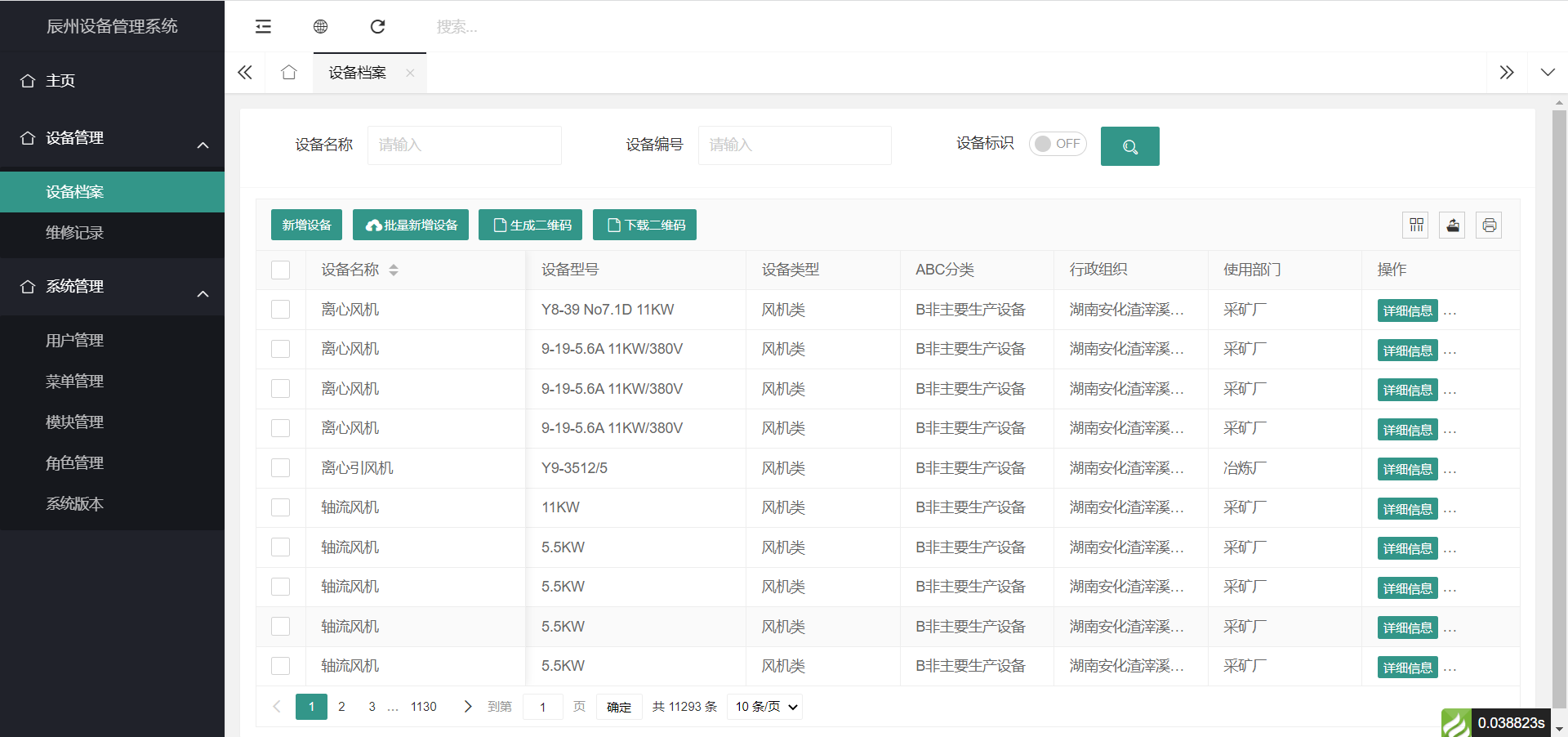The image size is (1568, 737).
Task: Click the print table icon
Action: [1489, 226]
